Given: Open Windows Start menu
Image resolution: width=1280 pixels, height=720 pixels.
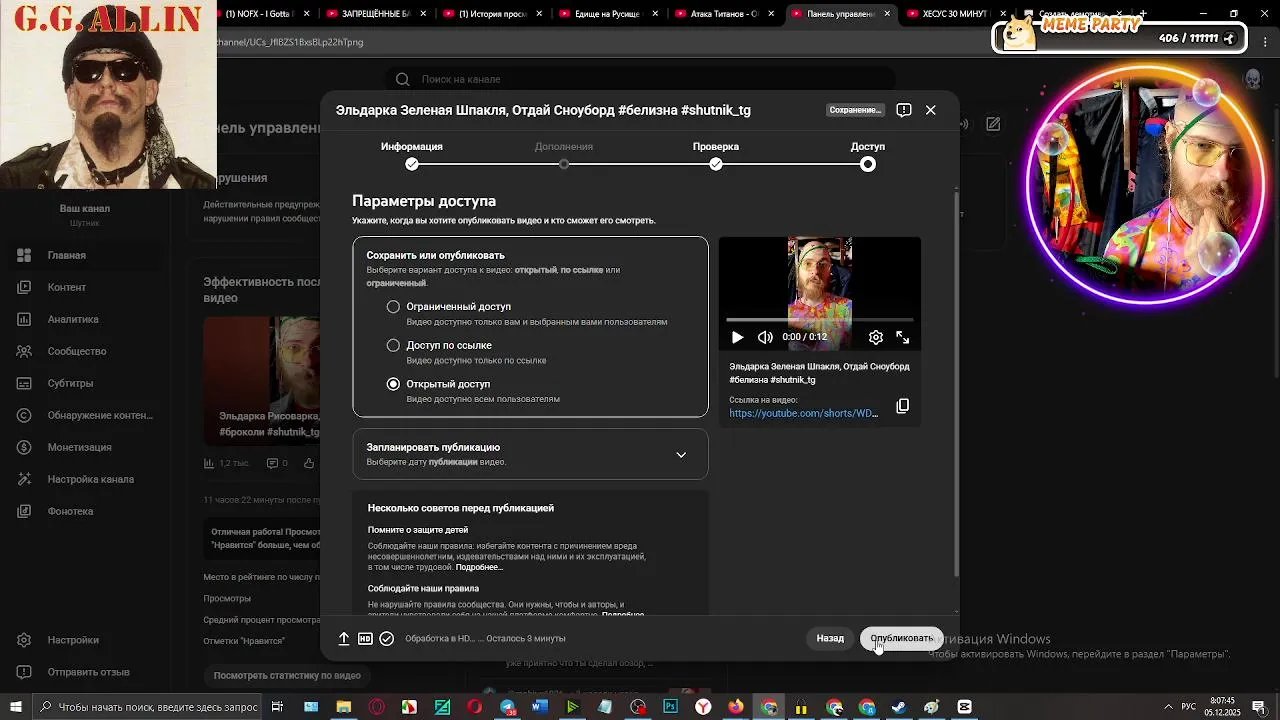Looking at the screenshot, I should 16,707.
